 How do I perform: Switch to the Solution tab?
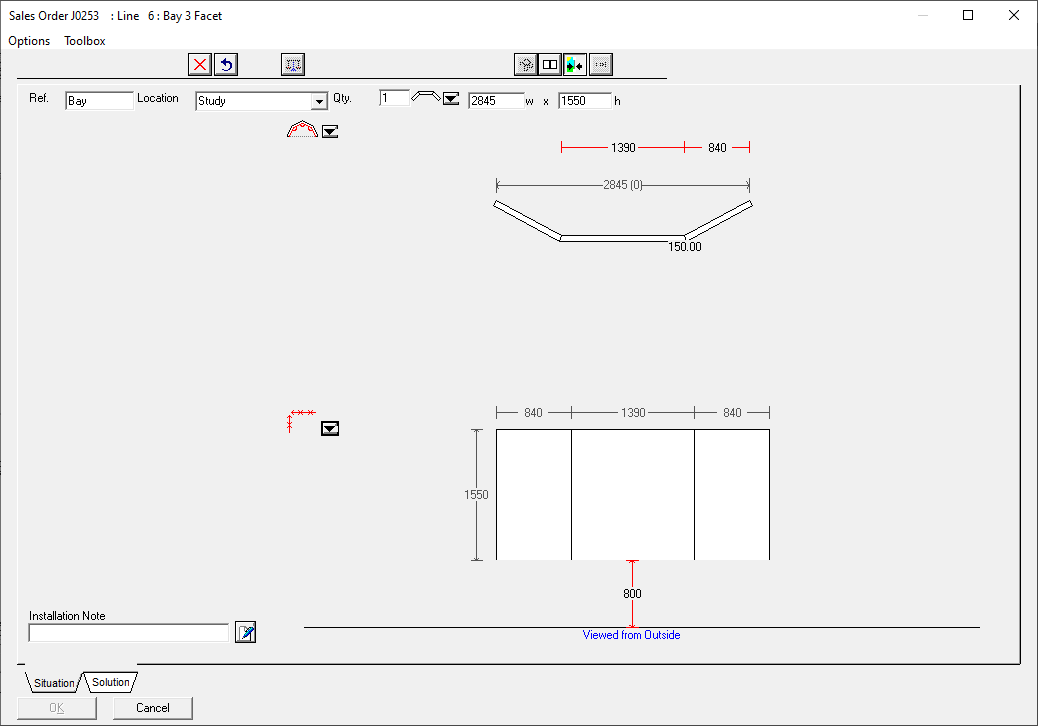click(111, 682)
